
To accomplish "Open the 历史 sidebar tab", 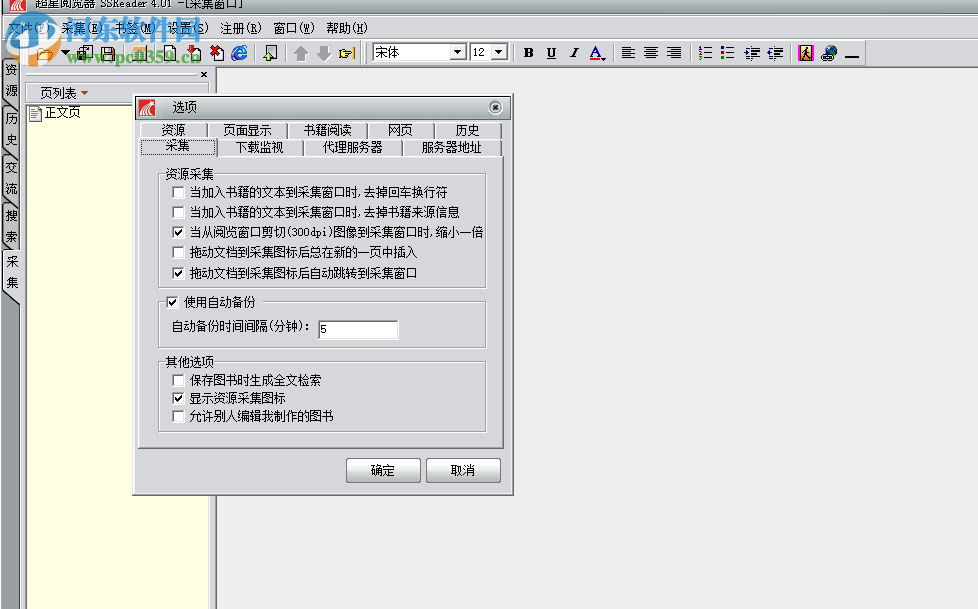I will tap(11, 129).
